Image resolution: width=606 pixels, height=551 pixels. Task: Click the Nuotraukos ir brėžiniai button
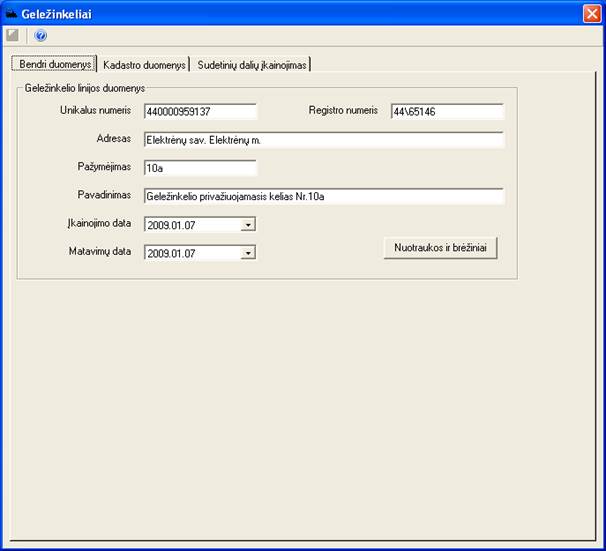click(x=440, y=248)
